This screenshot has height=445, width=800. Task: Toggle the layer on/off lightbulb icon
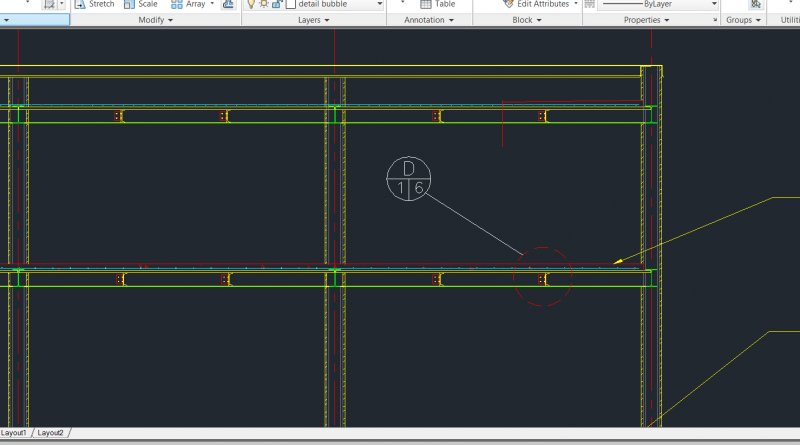click(251, 4)
